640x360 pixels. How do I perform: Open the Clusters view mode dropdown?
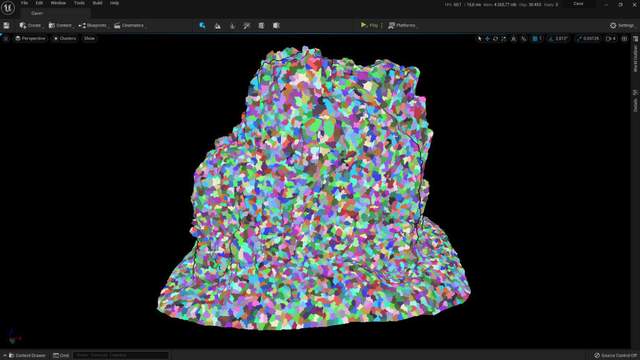tap(65, 38)
